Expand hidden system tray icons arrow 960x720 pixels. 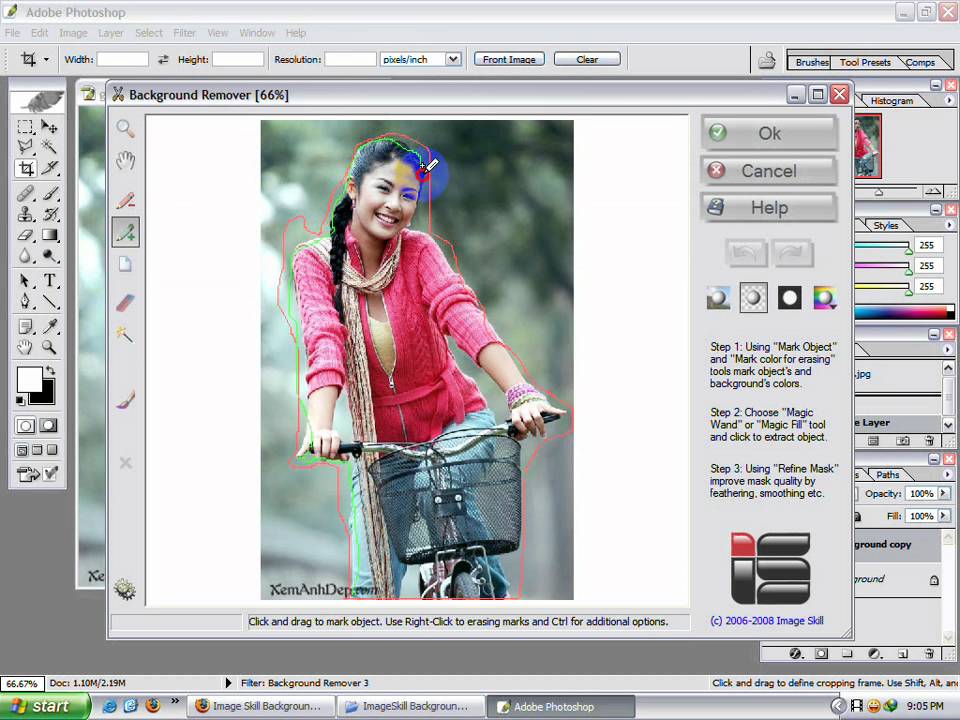[838, 706]
